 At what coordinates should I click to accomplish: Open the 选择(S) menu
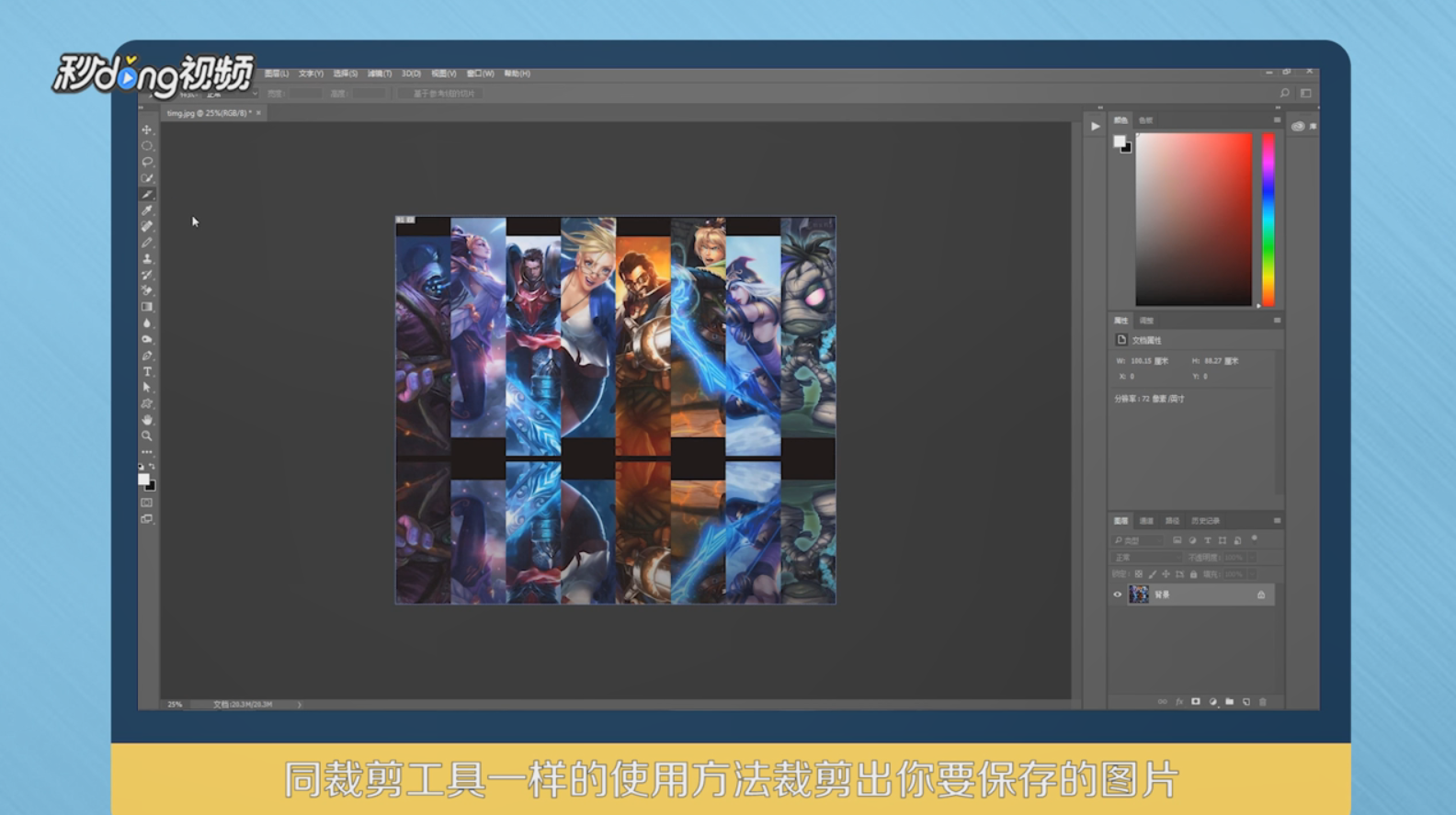point(346,74)
